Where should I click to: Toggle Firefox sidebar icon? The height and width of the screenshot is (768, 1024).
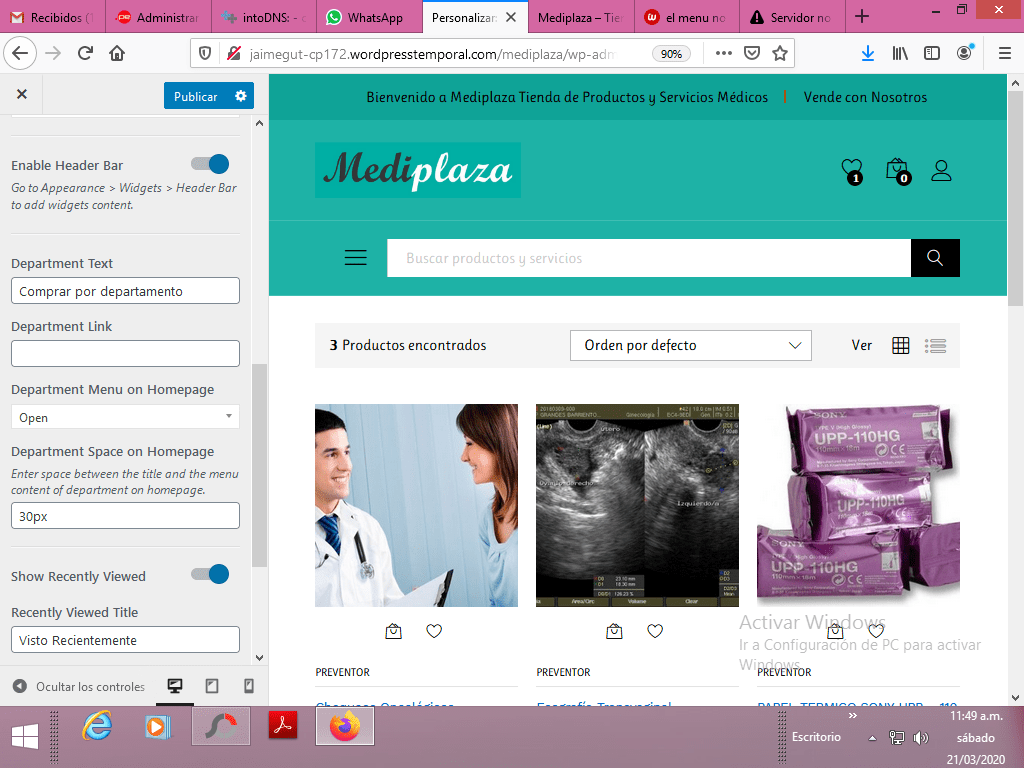(x=932, y=53)
